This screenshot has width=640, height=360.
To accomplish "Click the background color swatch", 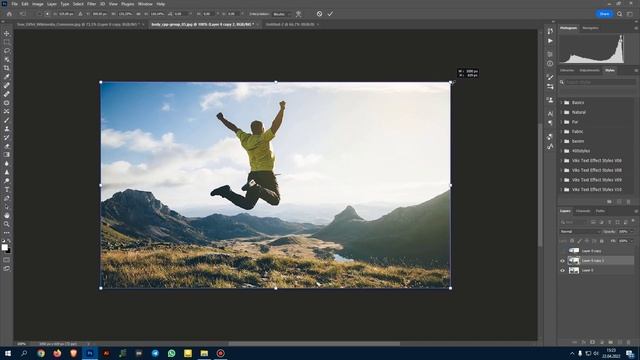I will (9, 251).
